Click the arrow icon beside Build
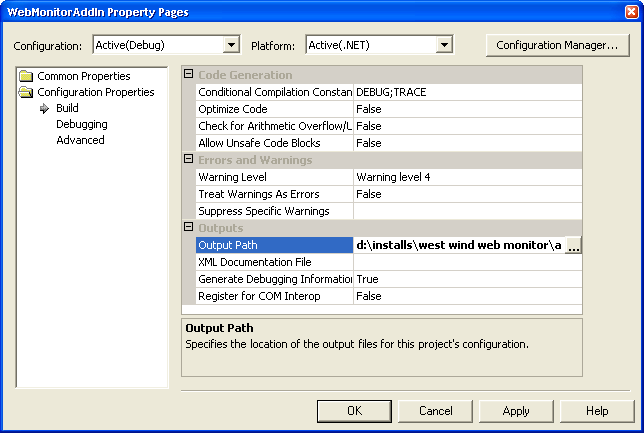This screenshot has height=433, width=644. [44, 109]
